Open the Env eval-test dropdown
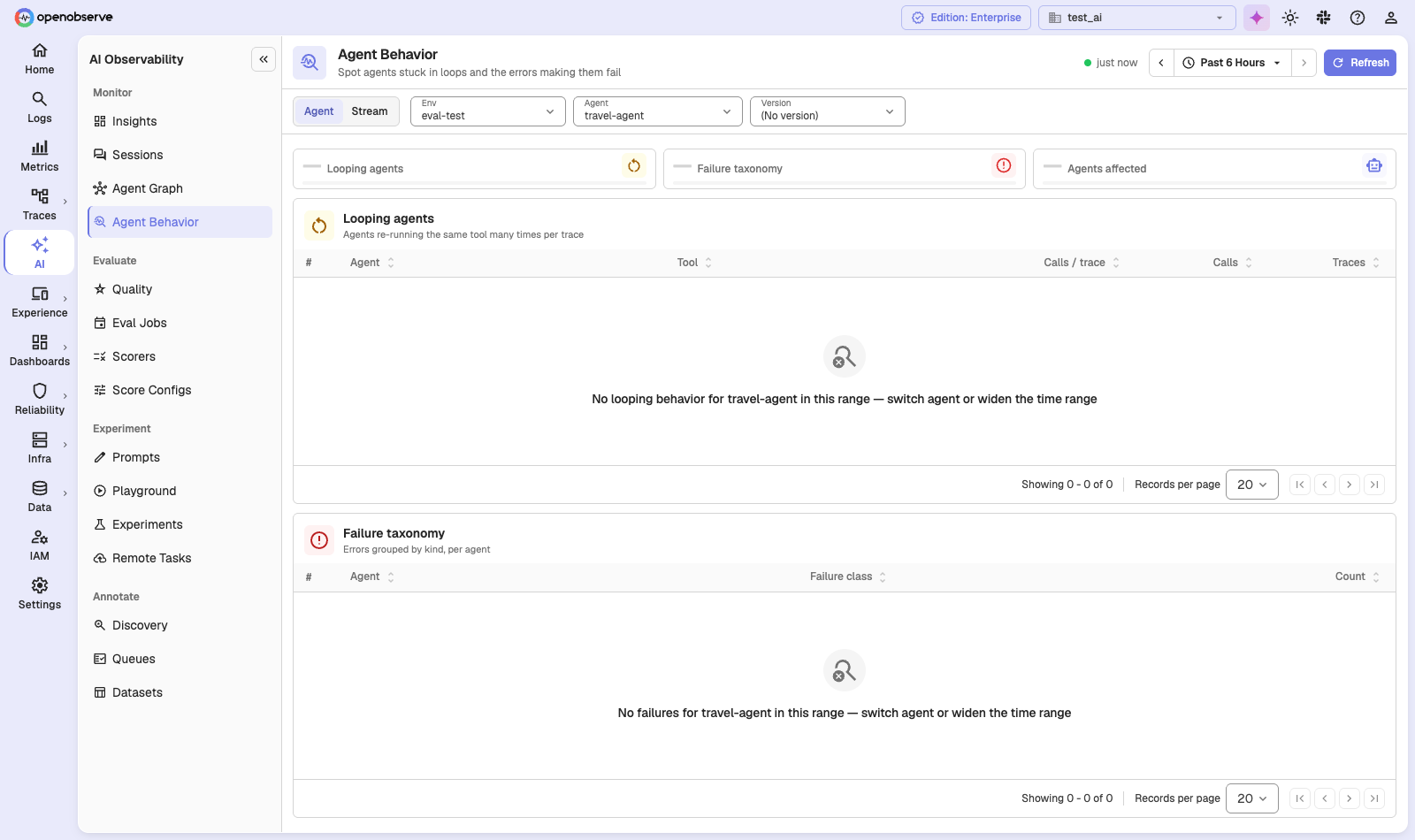 click(488, 111)
